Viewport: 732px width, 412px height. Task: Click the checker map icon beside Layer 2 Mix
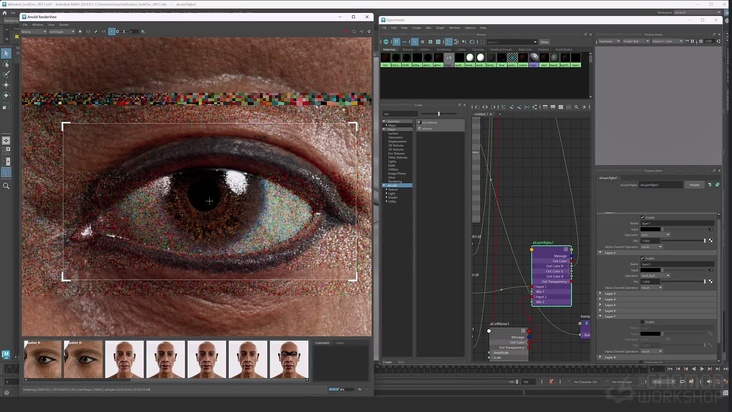711,281
